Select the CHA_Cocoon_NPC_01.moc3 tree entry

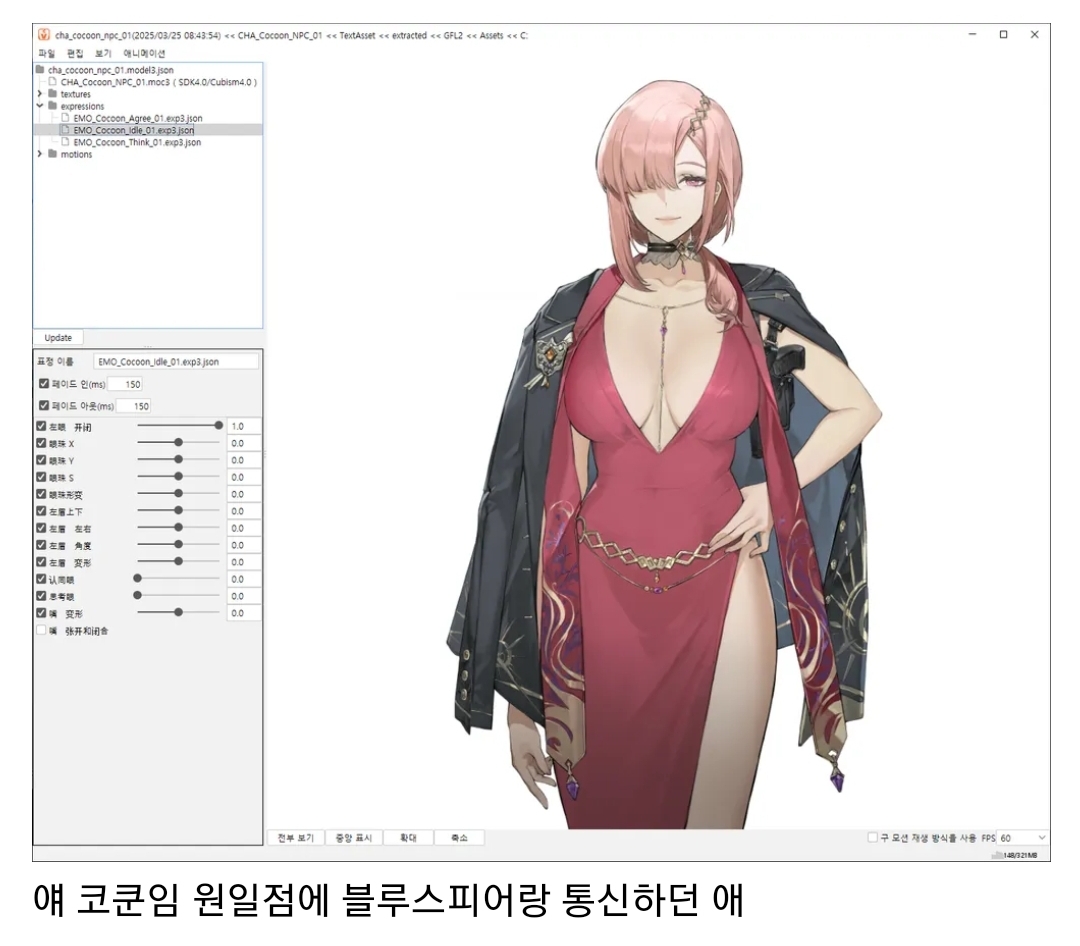158,82
